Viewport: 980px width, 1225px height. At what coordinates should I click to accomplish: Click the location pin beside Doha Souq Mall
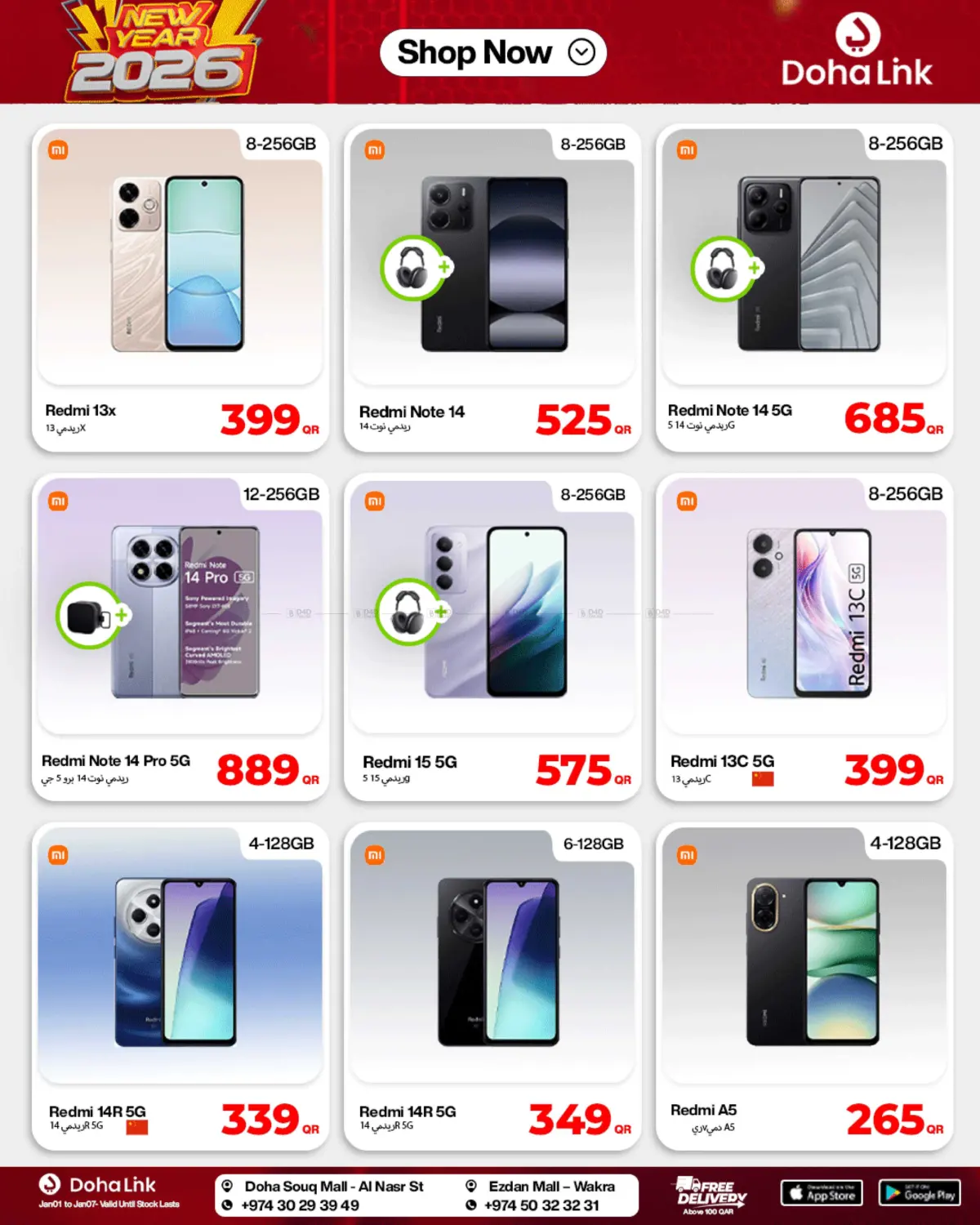(x=227, y=1187)
